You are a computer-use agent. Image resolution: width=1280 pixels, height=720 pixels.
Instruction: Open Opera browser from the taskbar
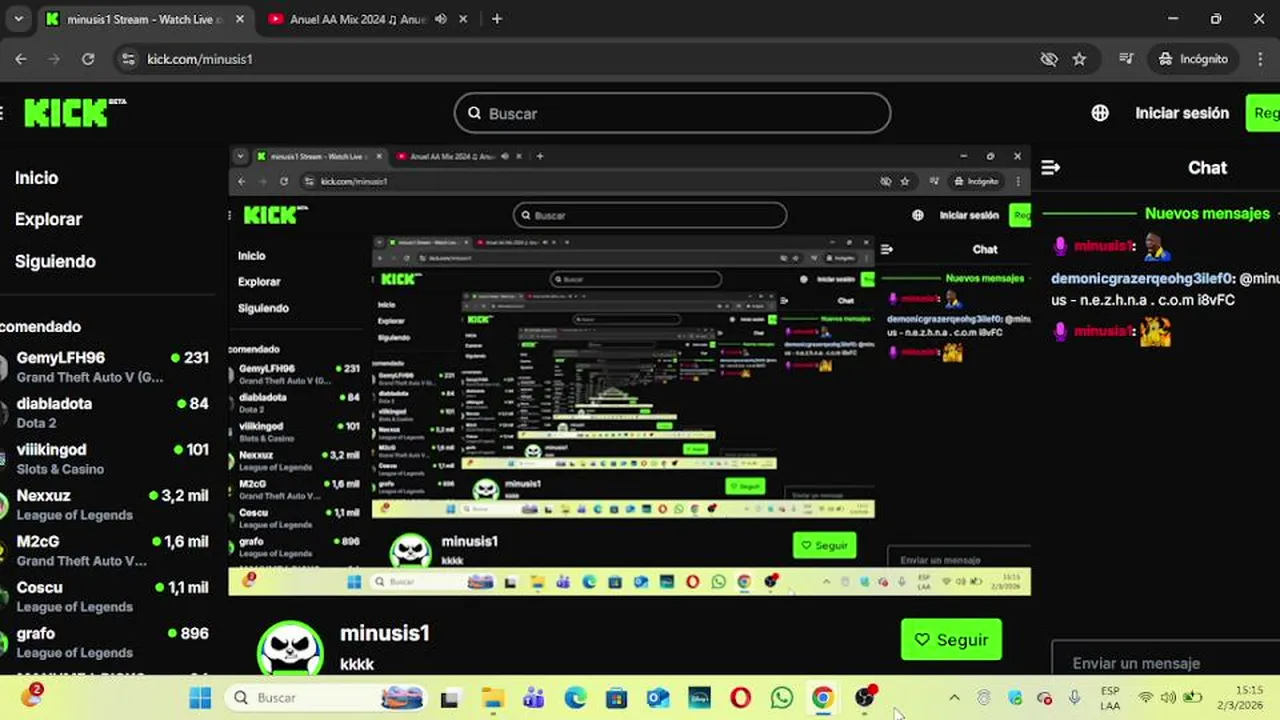coord(741,698)
